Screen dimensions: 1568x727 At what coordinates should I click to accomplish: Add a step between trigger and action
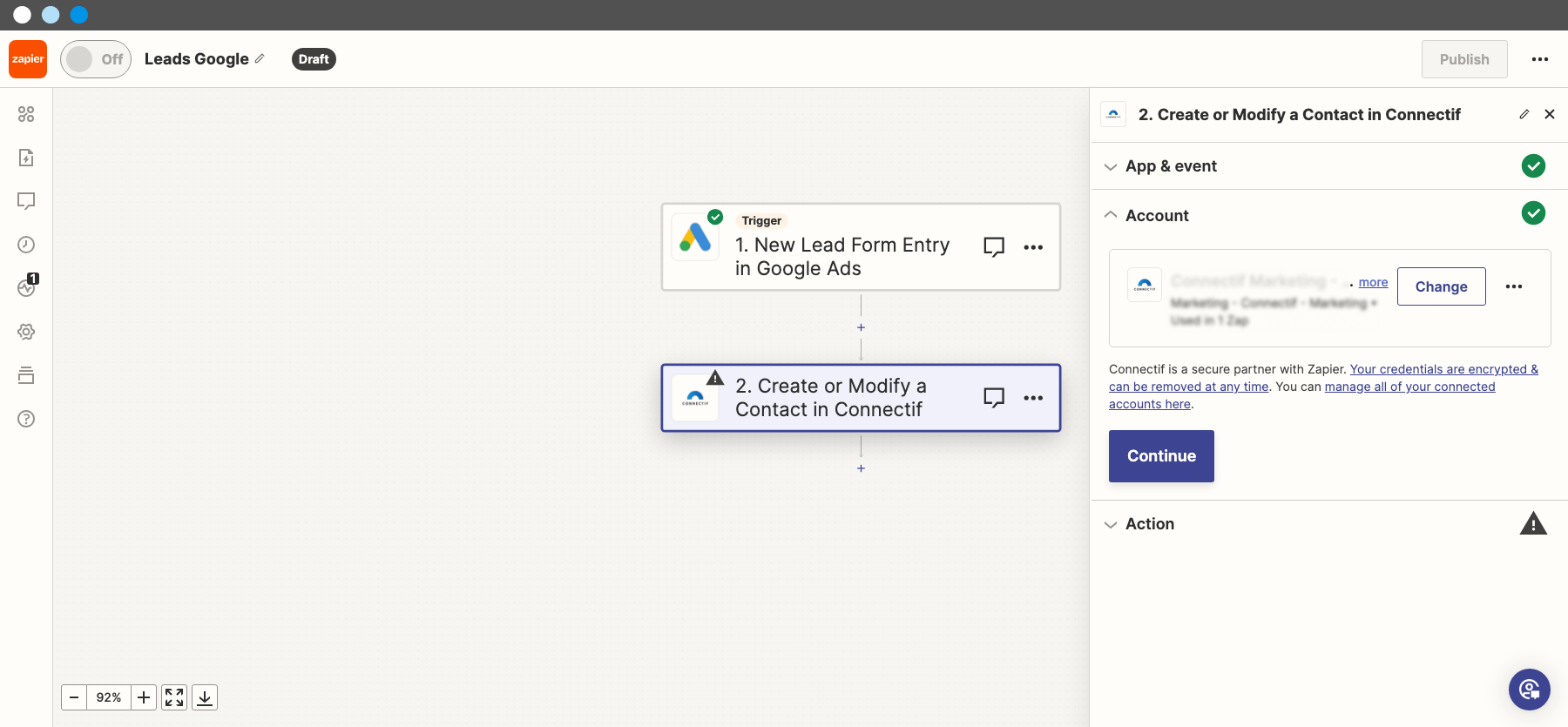click(x=861, y=327)
